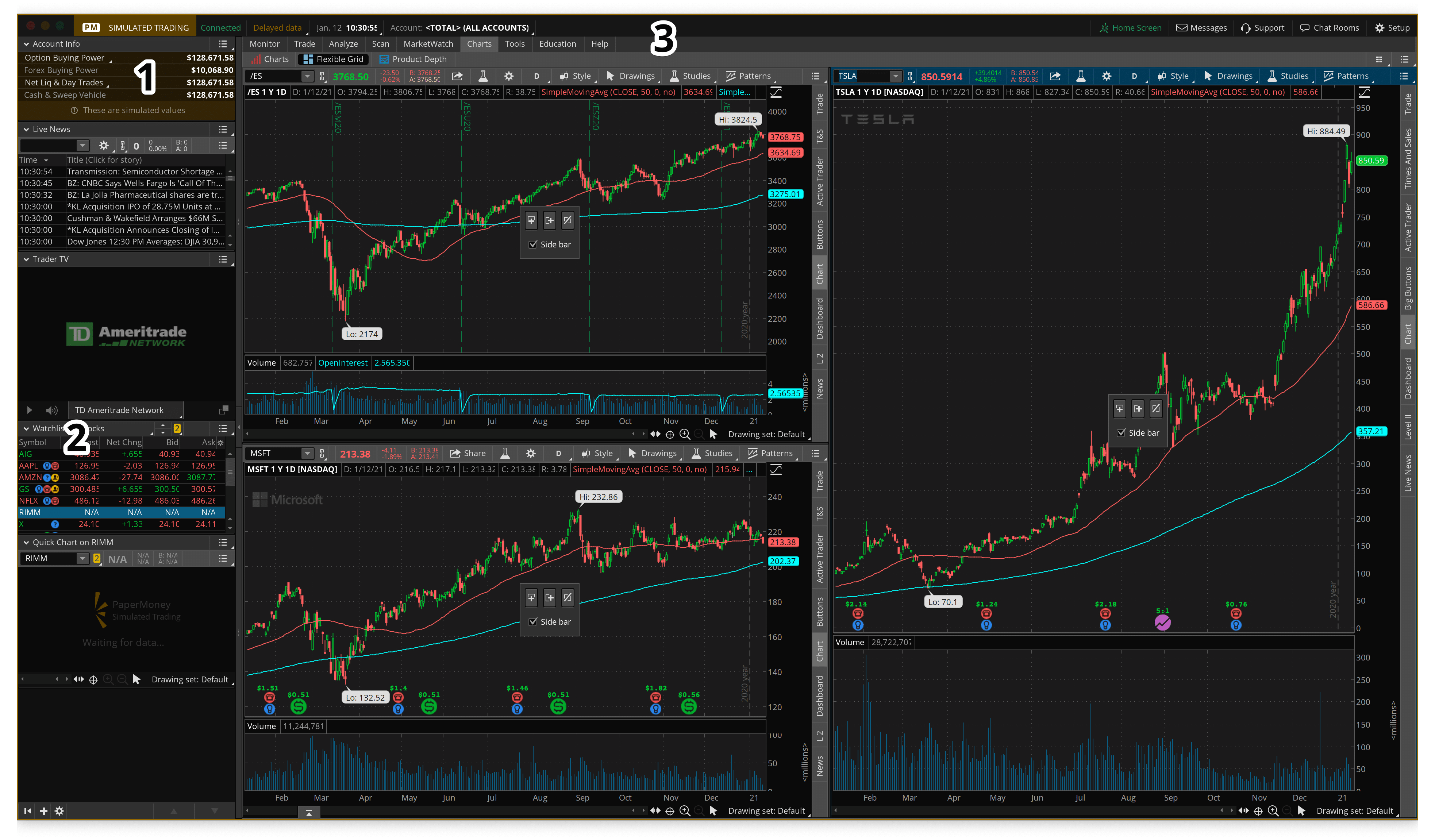Go to Home Screen link

[1130, 28]
